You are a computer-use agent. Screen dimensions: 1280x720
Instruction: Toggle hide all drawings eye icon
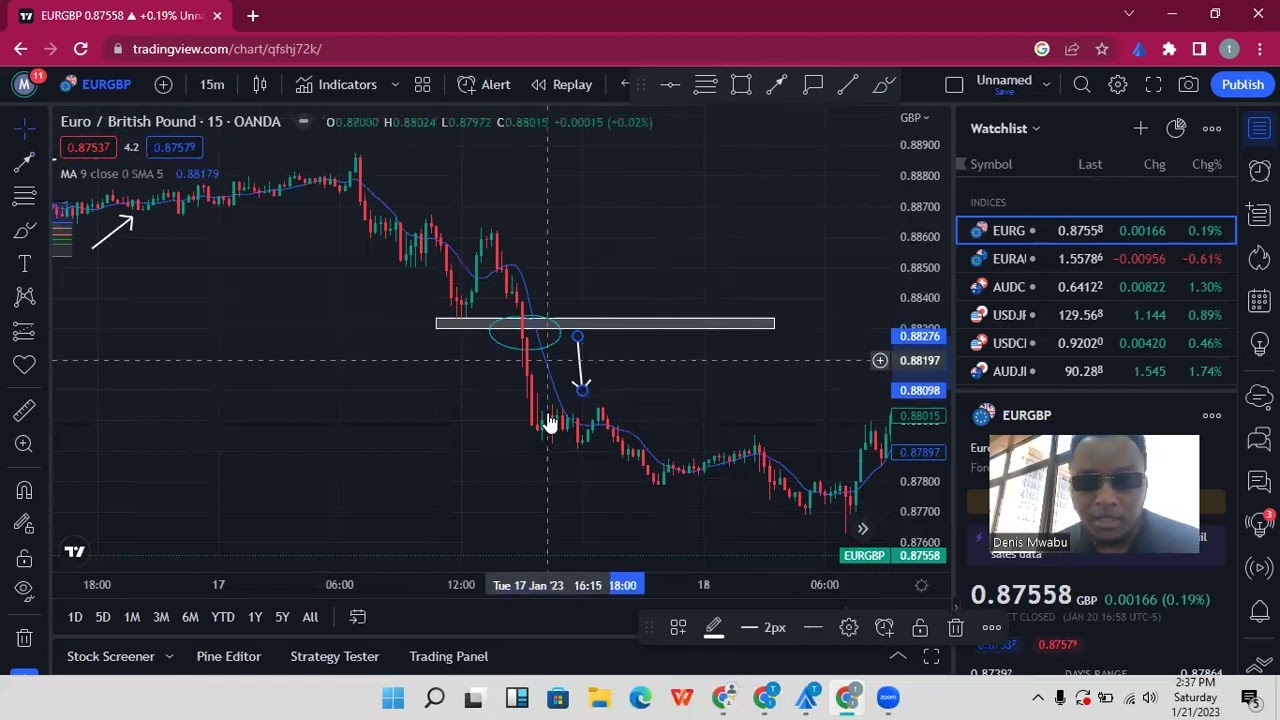pyautogui.click(x=25, y=591)
